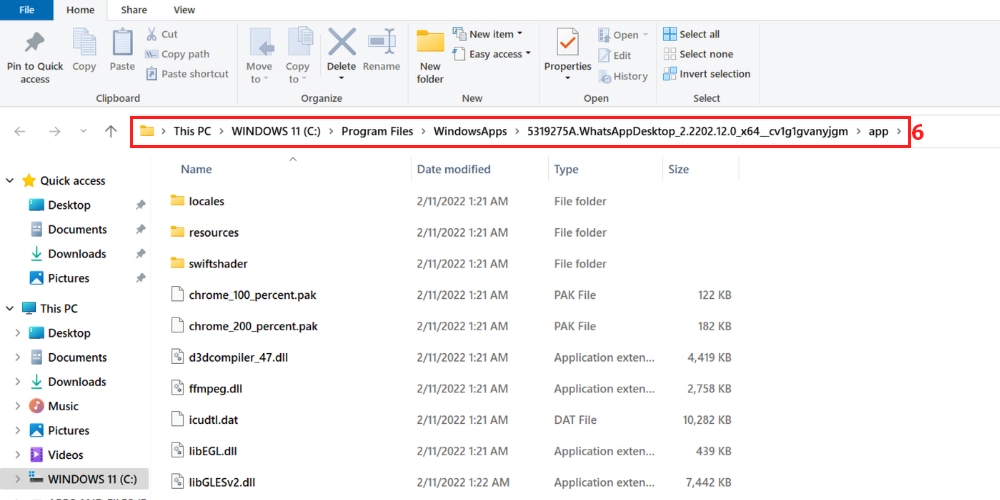Click the Up one level arrow
This screenshot has height=500, width=1000.
pos(111,131)
